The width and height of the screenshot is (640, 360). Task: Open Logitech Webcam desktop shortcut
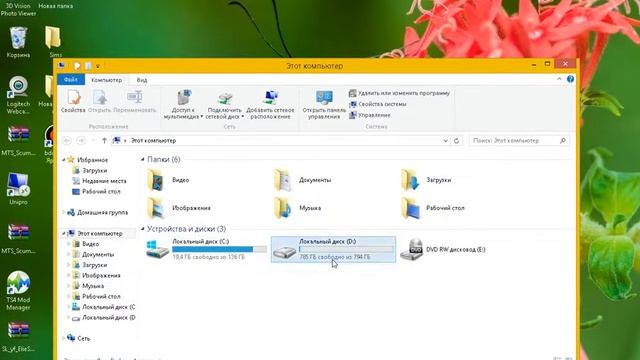coord(18,95)
